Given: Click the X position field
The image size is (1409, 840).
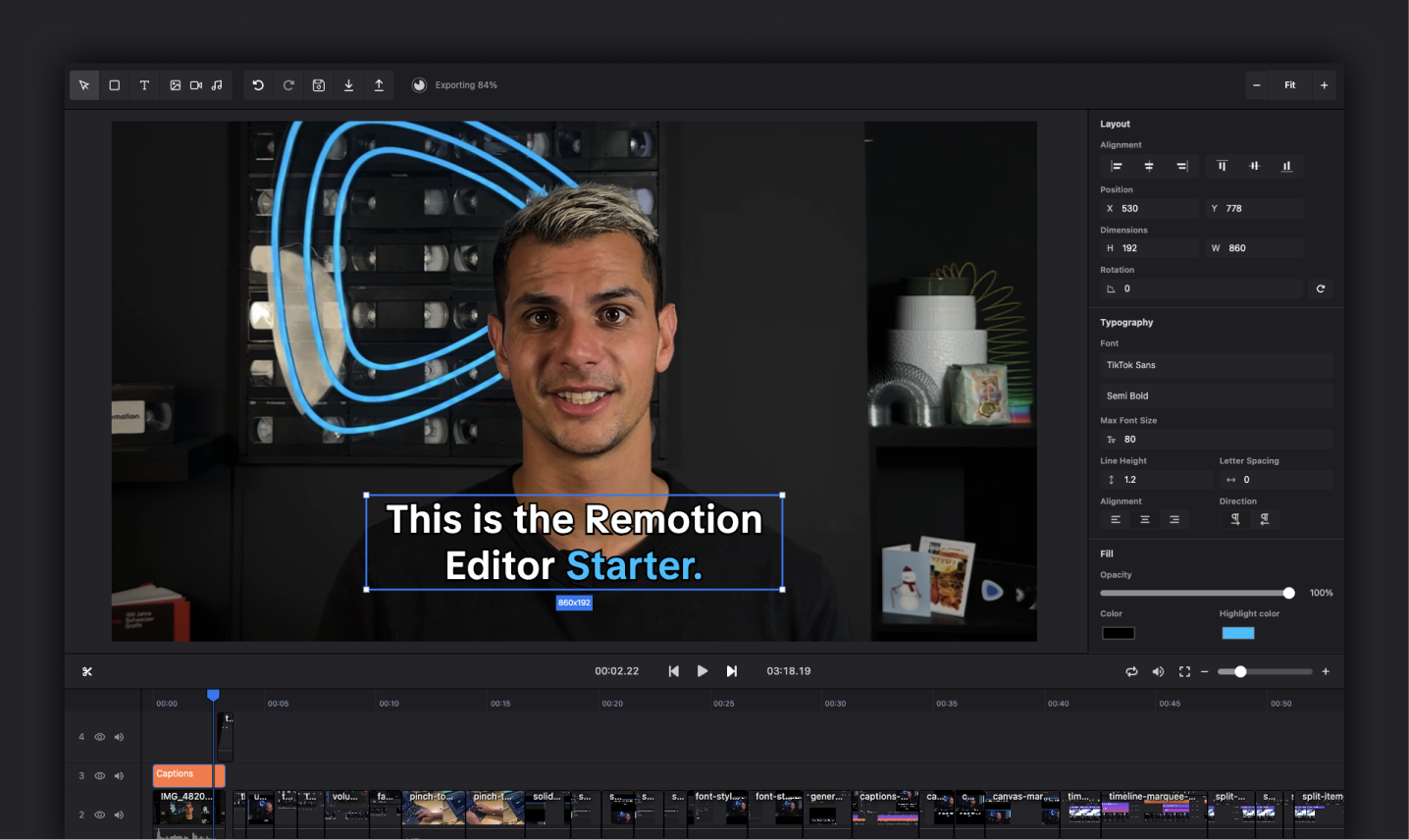Looking at the screenshot, I should [1149, 208].
